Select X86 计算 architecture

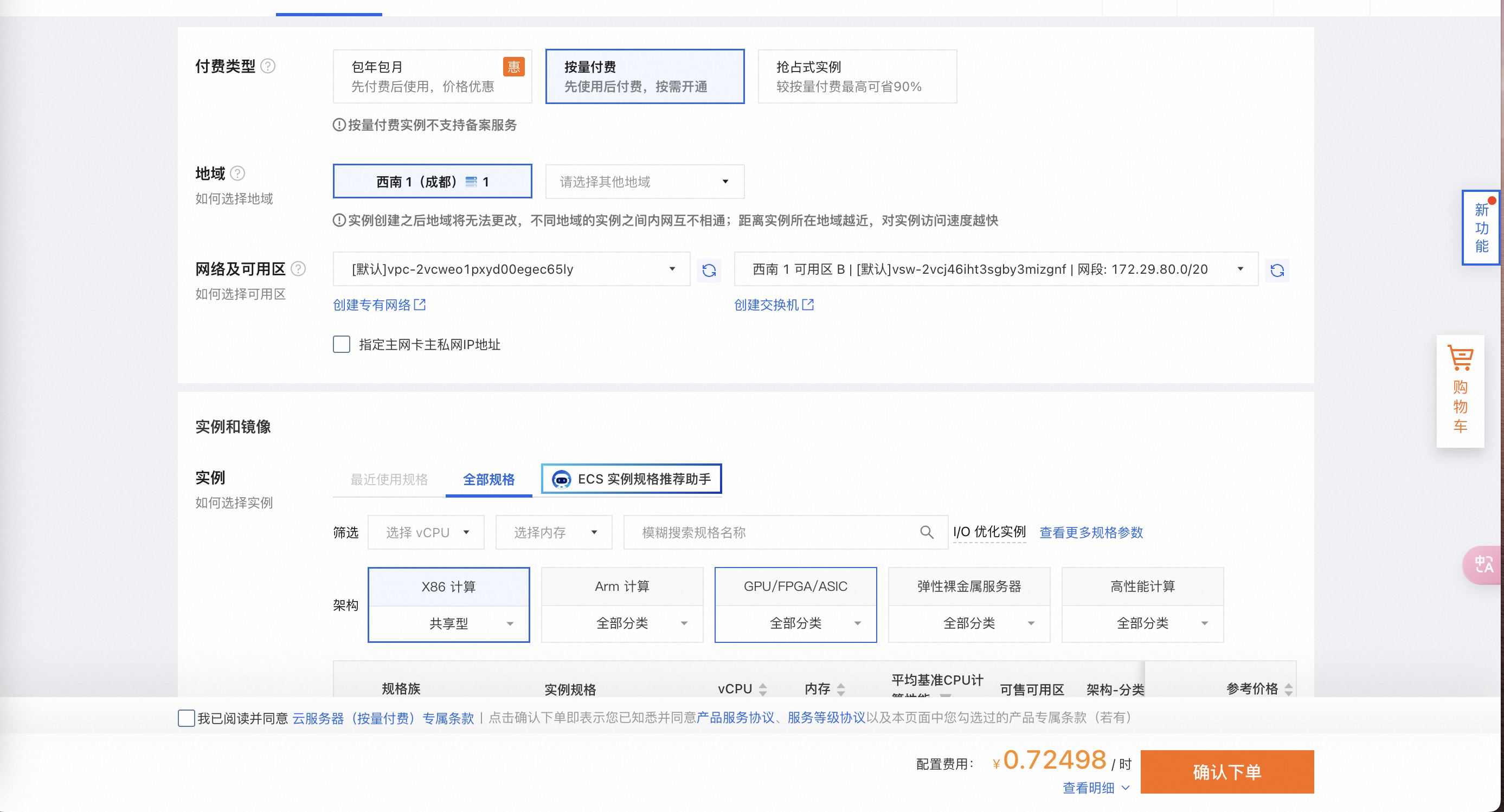[448, 587]
